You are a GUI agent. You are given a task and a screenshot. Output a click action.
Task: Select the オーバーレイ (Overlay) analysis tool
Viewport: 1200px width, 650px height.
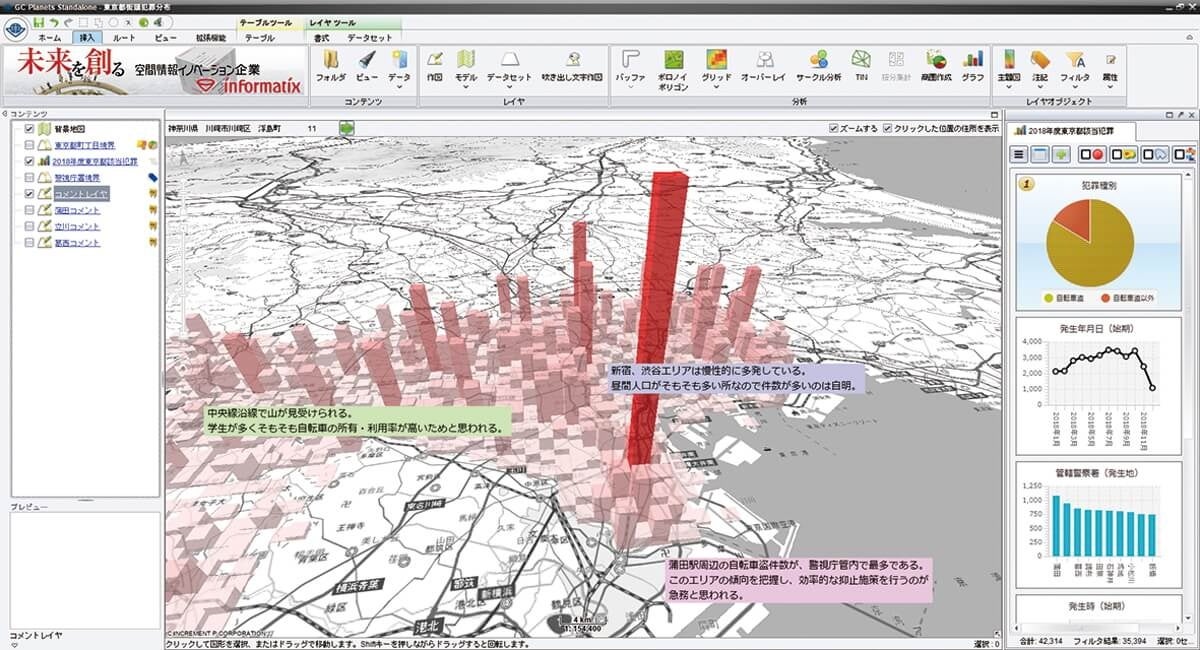tap(764, 62)
